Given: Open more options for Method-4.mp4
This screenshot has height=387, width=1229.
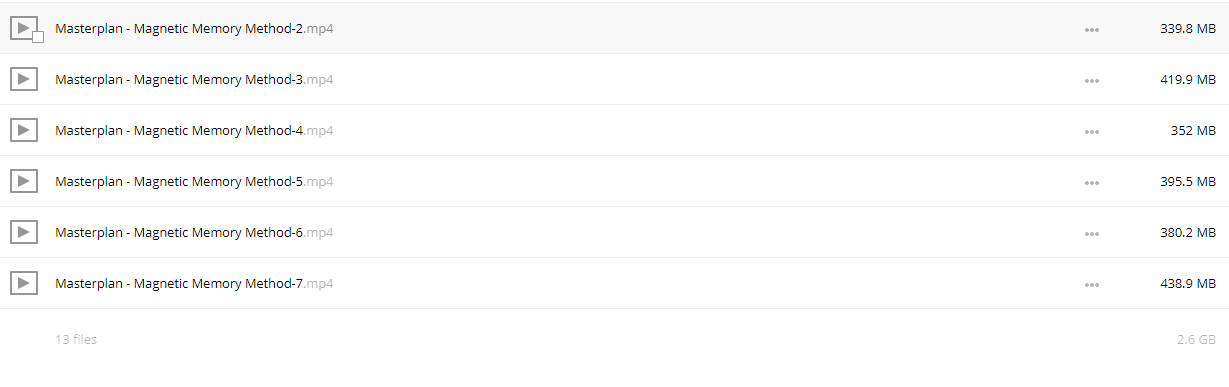Looking at the screenshot, I should 1092,132.
